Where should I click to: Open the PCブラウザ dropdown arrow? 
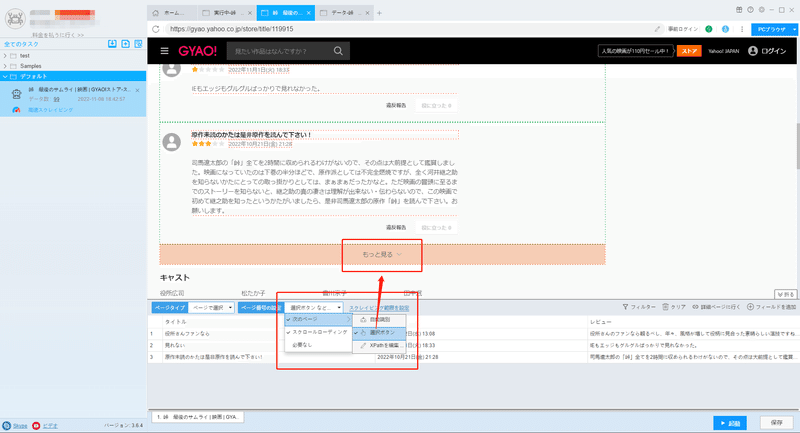click(794, 30)
